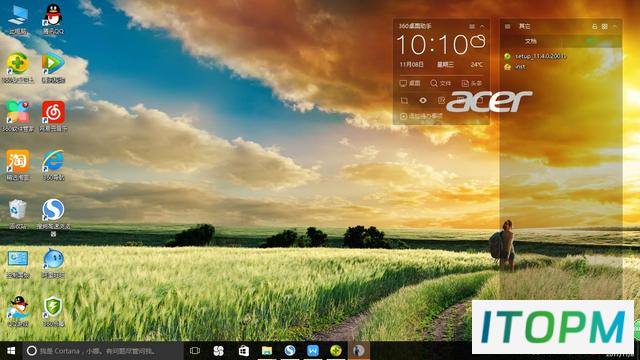Collapse the 360 desktop assistant widget
Viewport: 640px width, 360px height.
click(x=482, y=26)
